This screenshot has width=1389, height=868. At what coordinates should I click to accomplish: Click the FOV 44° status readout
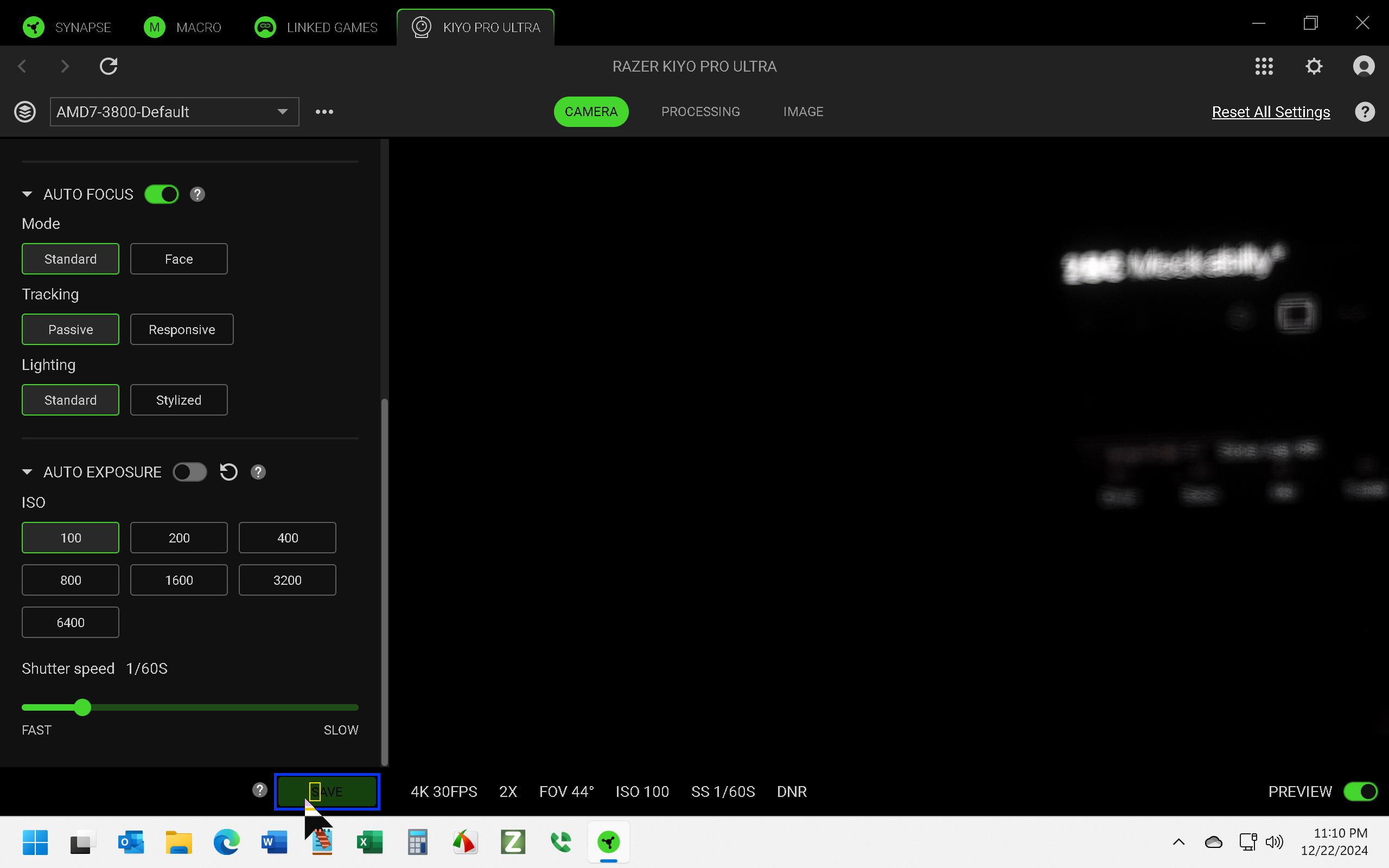pyautogui.click(x=566, y=792)
